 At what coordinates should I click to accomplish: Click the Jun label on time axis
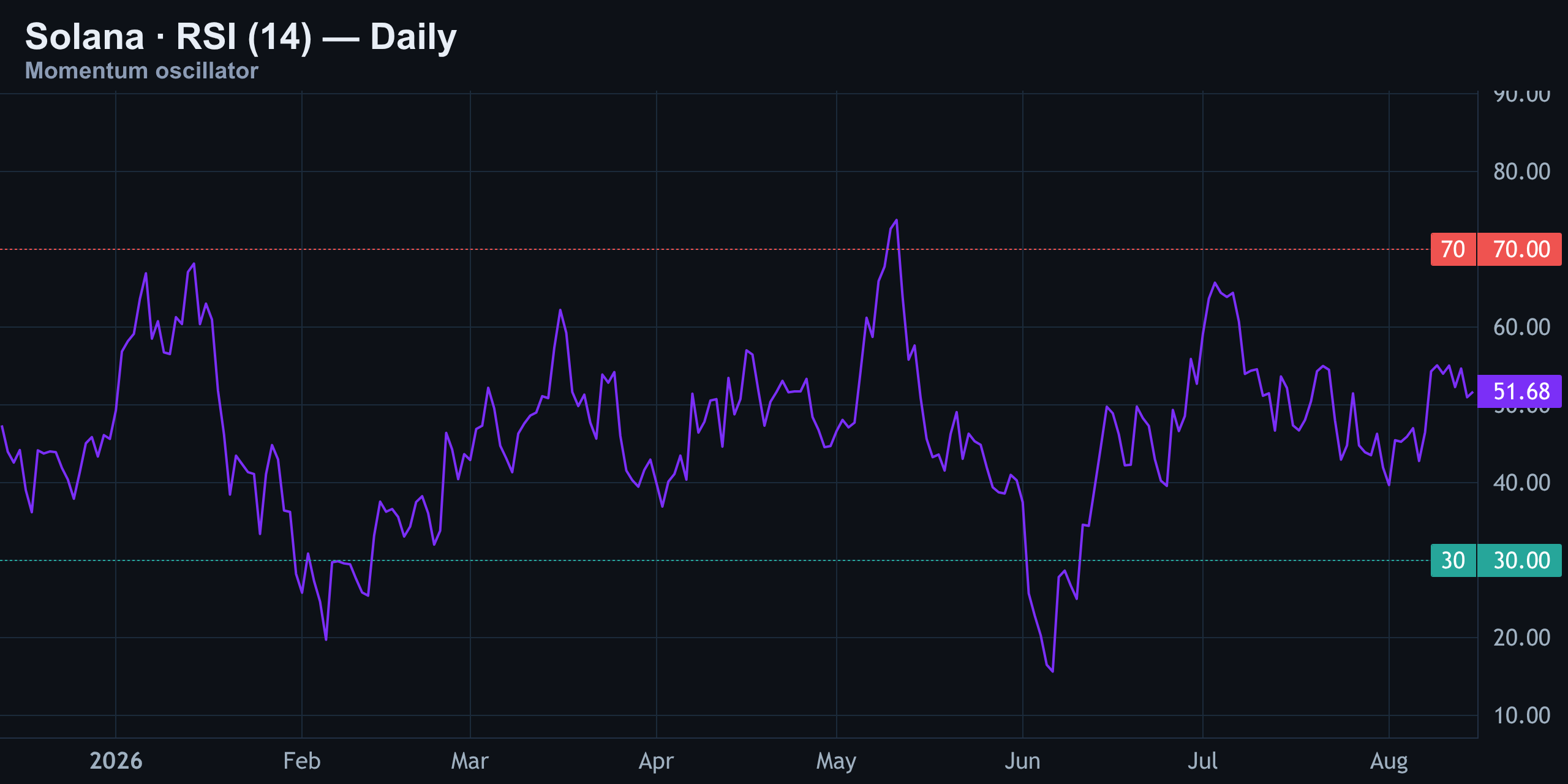coord(1022,761)
